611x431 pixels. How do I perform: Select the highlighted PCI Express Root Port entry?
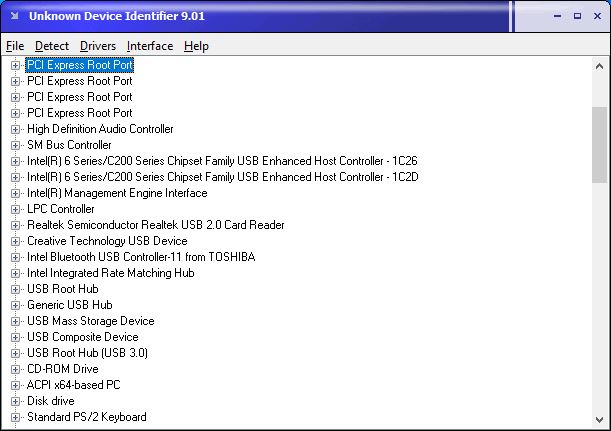coord(79,65)
